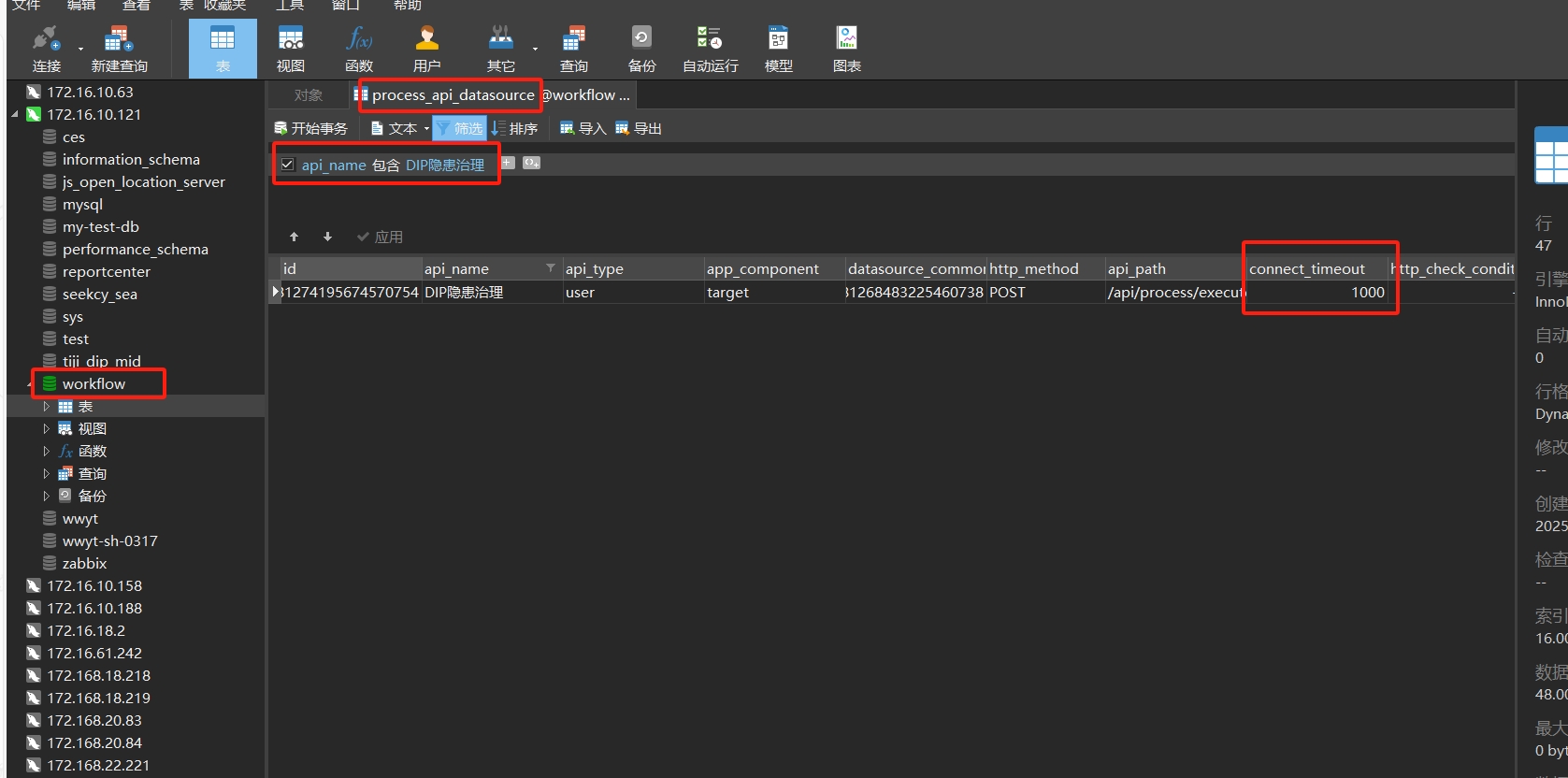The width and height of the screenshot is (1568, 778).
Task: Click the 应用 apply filter button
Action: [x=380, y=237]
